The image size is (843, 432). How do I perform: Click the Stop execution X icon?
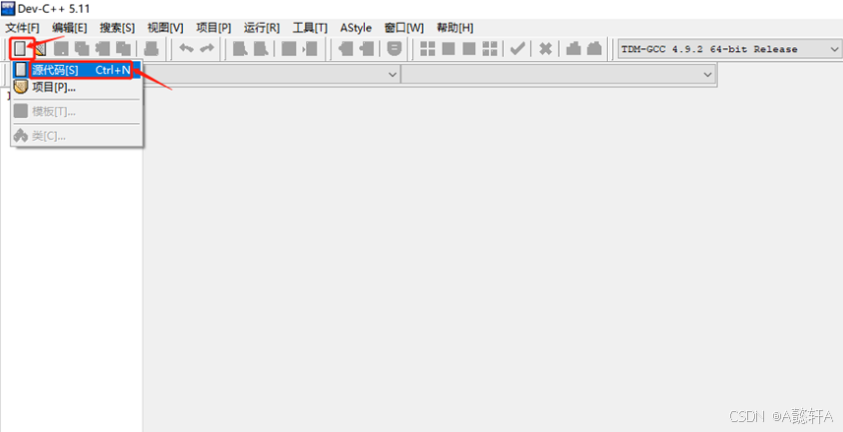pyautogui.click(x=545, y=49)
